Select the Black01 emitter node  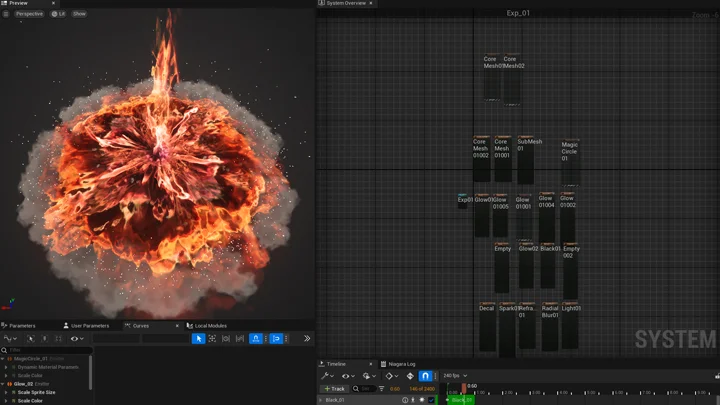coord(548,265)
